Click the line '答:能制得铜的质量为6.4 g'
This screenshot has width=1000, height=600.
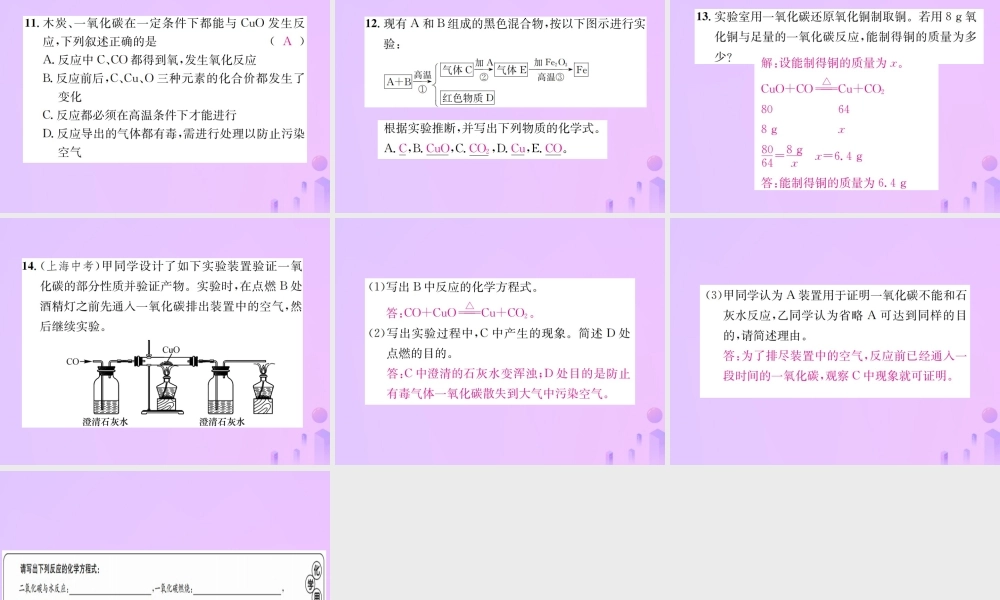[834, 183]
